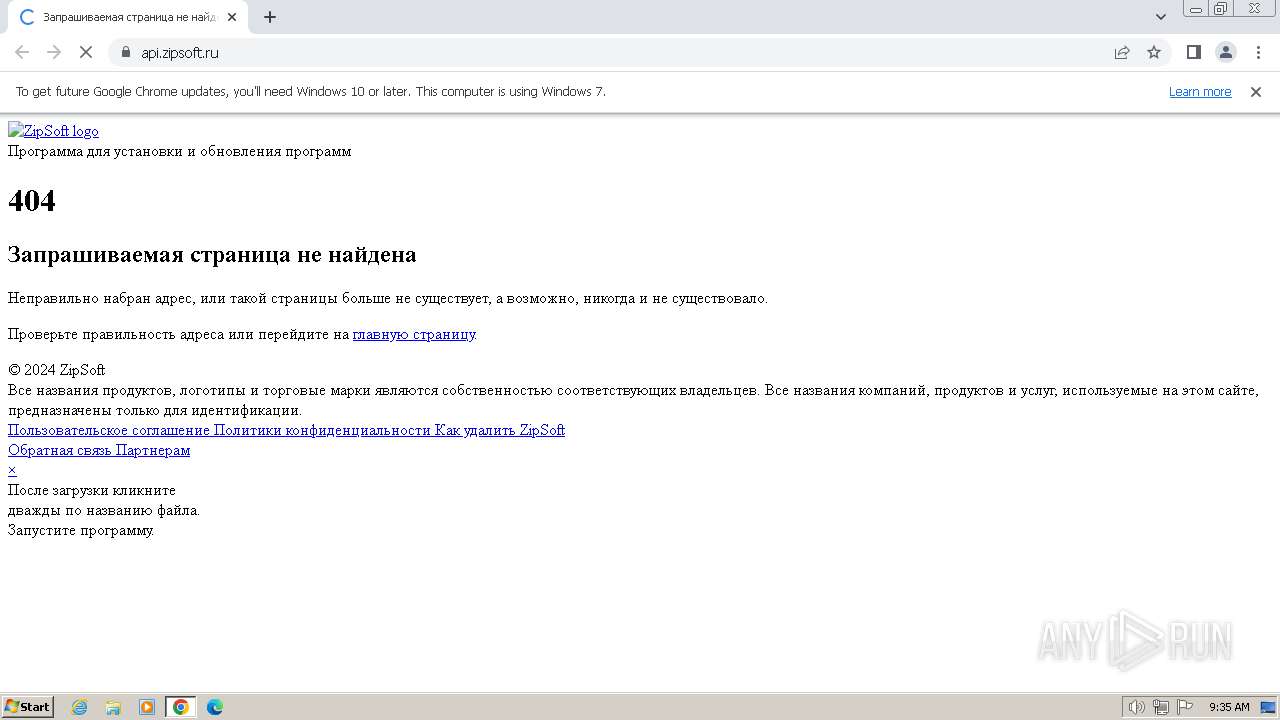This screenshot has height=720, width=1280.
Task: Click the padlock site info icon
Action: click(x=125, y=52)
